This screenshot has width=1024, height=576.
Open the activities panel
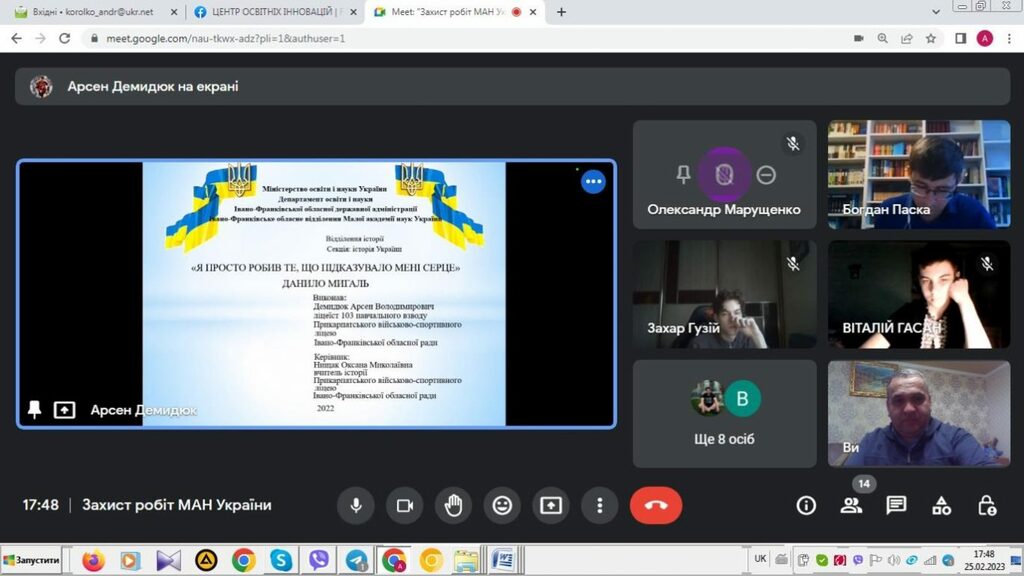point(941,505)
